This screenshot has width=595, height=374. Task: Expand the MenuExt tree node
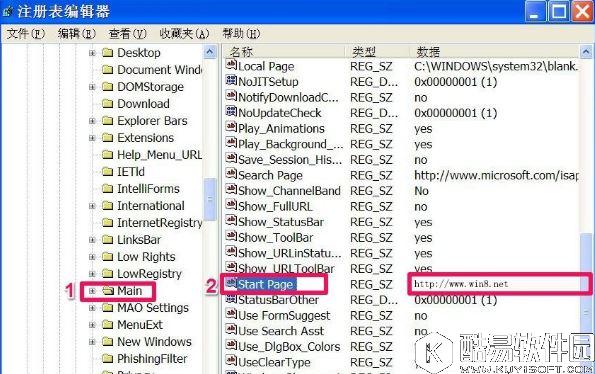pyautogui.click(x=92, y=325)
